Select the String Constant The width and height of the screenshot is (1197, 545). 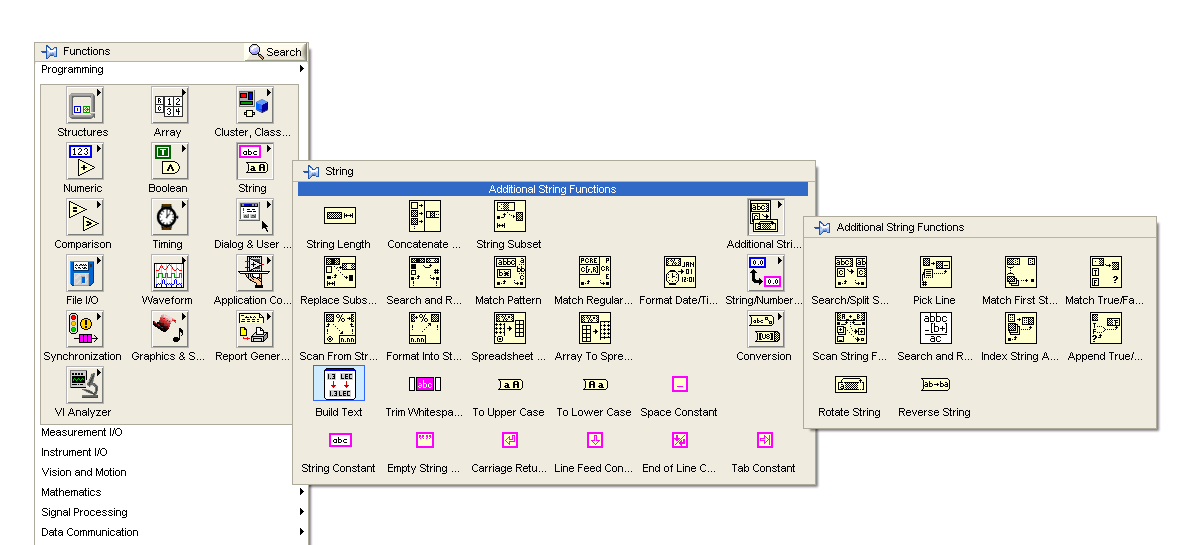pos(340,440)
